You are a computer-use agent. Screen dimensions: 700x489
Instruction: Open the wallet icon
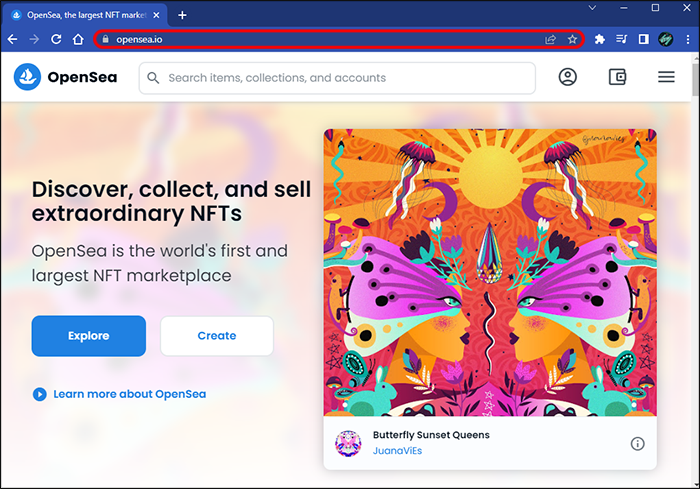coord(617,77)
